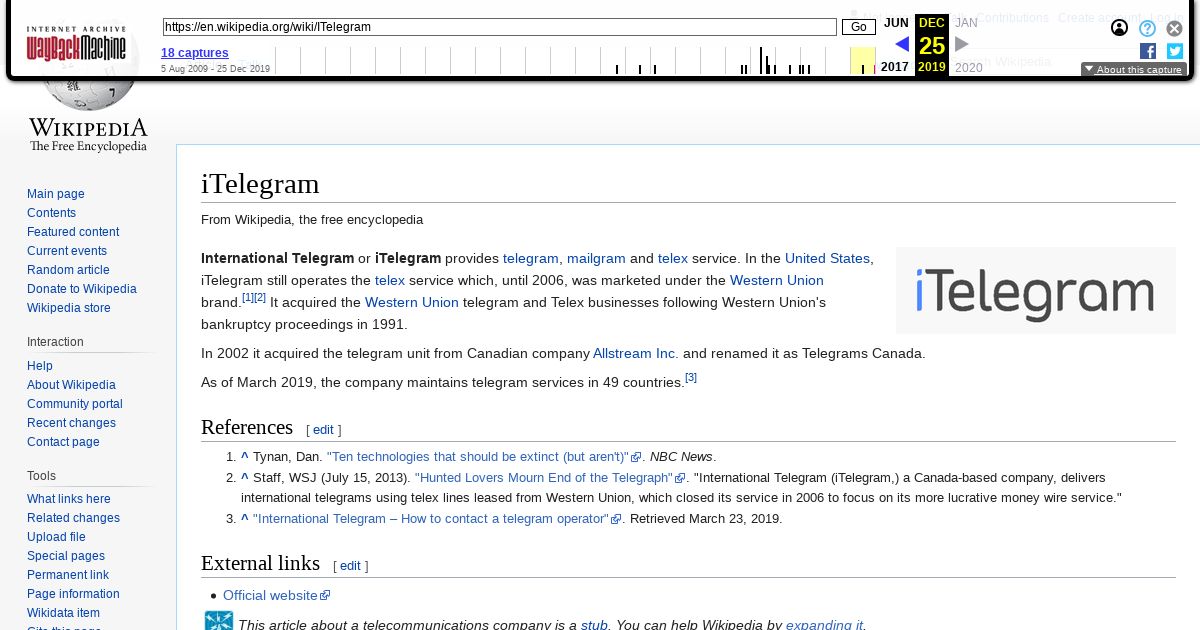Image resolution: width=1200 pixels, height=630 pixels.
Task: Open Help link under Interaction
Action: point(40,366)
